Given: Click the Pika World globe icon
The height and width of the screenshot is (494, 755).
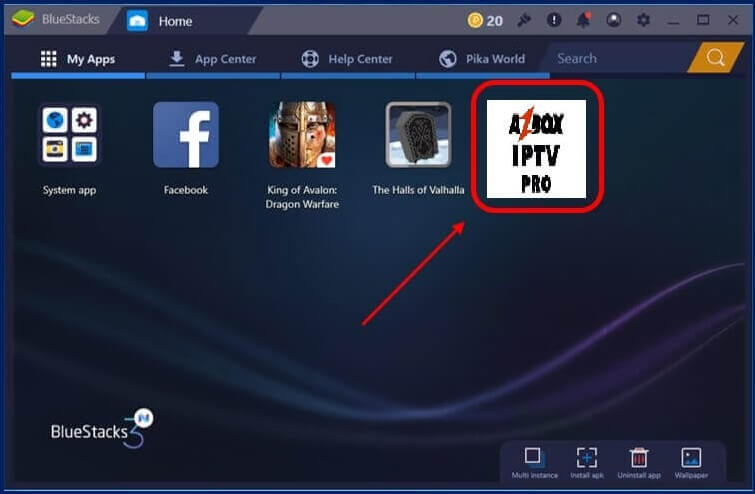Looking at the screenshot, I should tap(448, 59).
